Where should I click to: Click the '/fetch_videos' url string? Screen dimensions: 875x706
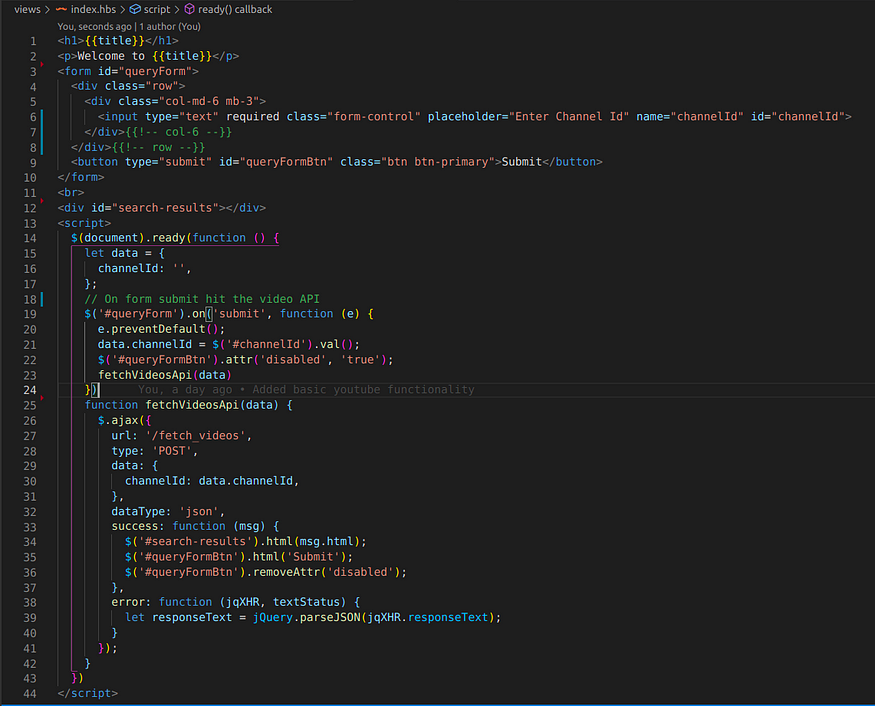coord(195,436)
